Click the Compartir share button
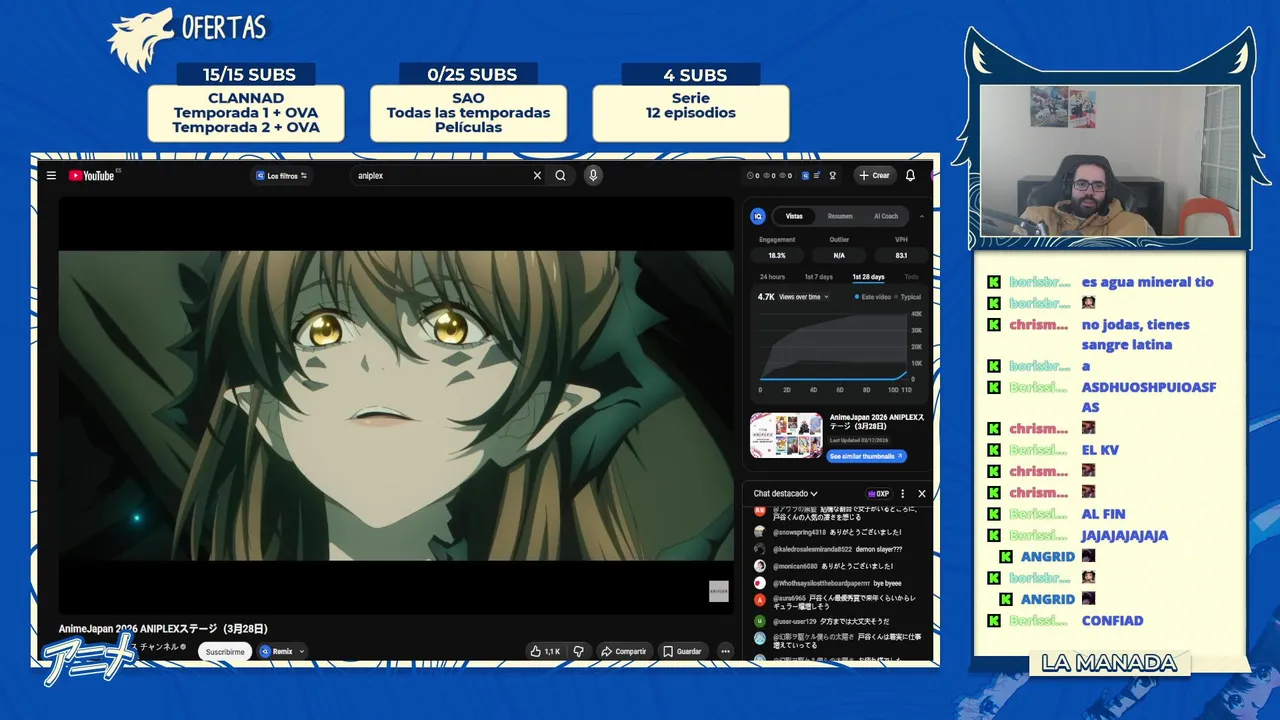This screenshot has height=720, width=1280. (x=623, y=651)
